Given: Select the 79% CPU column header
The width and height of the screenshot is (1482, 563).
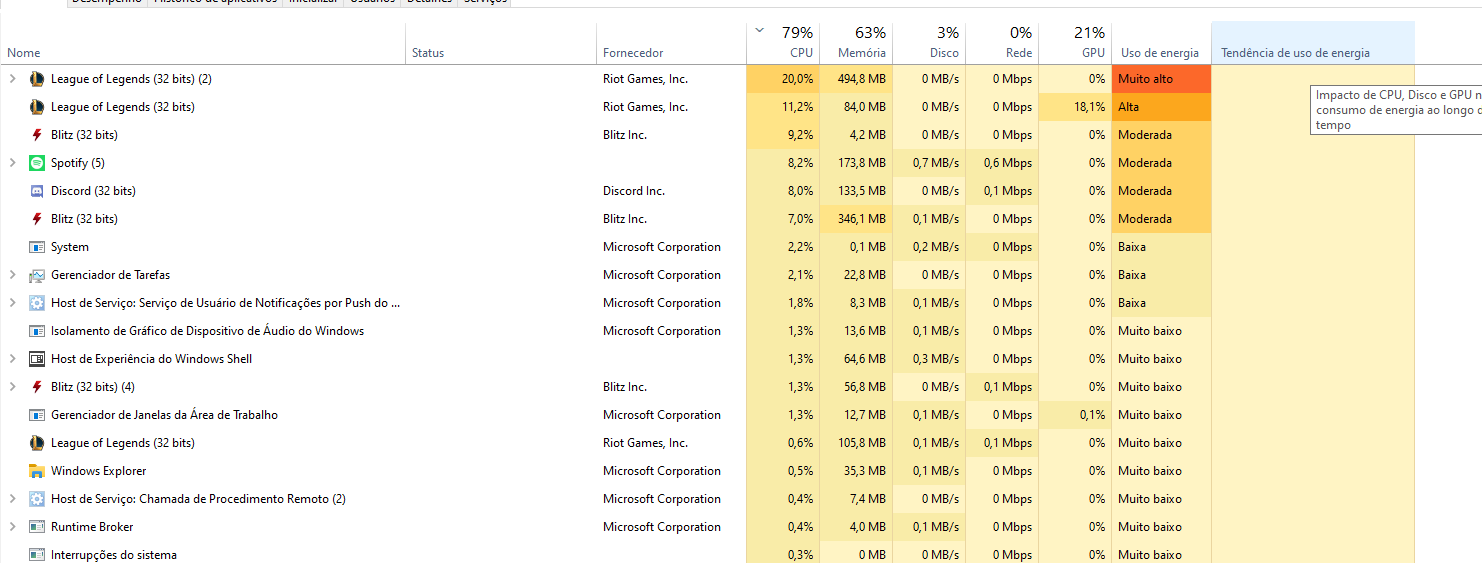Looking at the screenshot, I should [783, 44].
